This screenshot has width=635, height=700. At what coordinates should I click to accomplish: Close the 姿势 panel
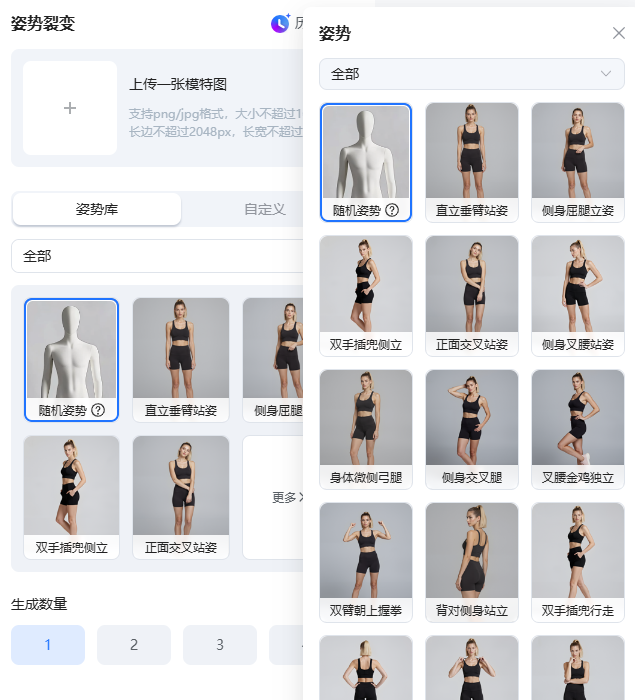618,33
